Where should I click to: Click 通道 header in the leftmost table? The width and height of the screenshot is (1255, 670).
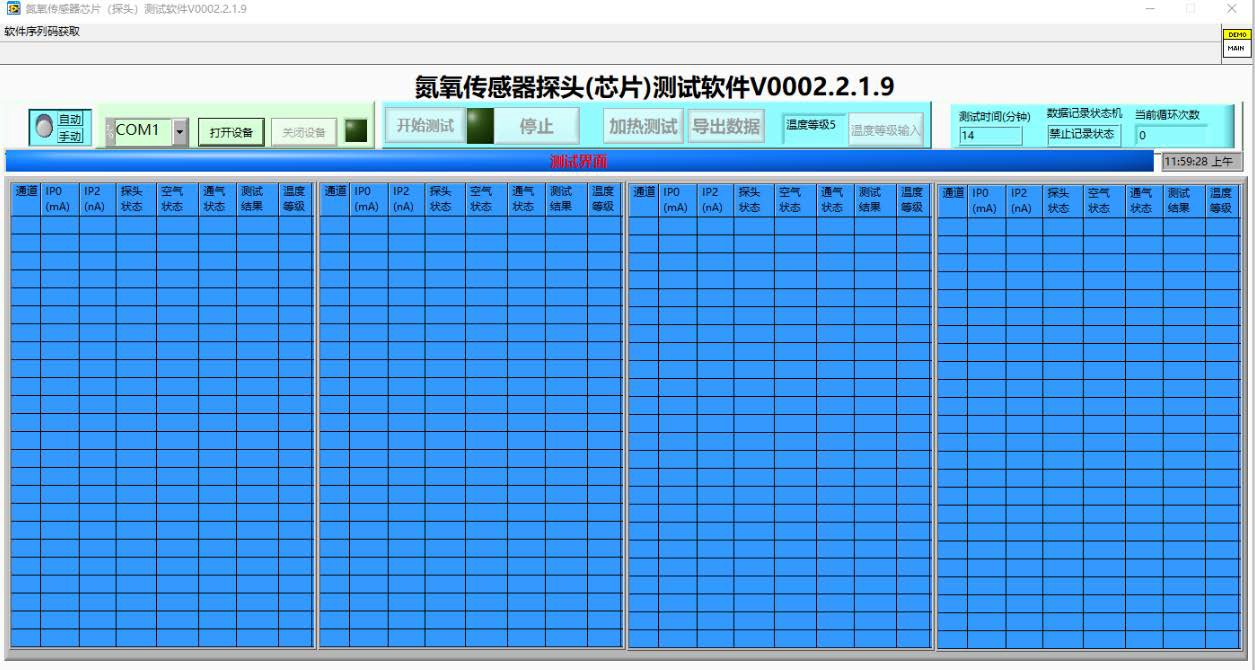(x=26, y=199)
